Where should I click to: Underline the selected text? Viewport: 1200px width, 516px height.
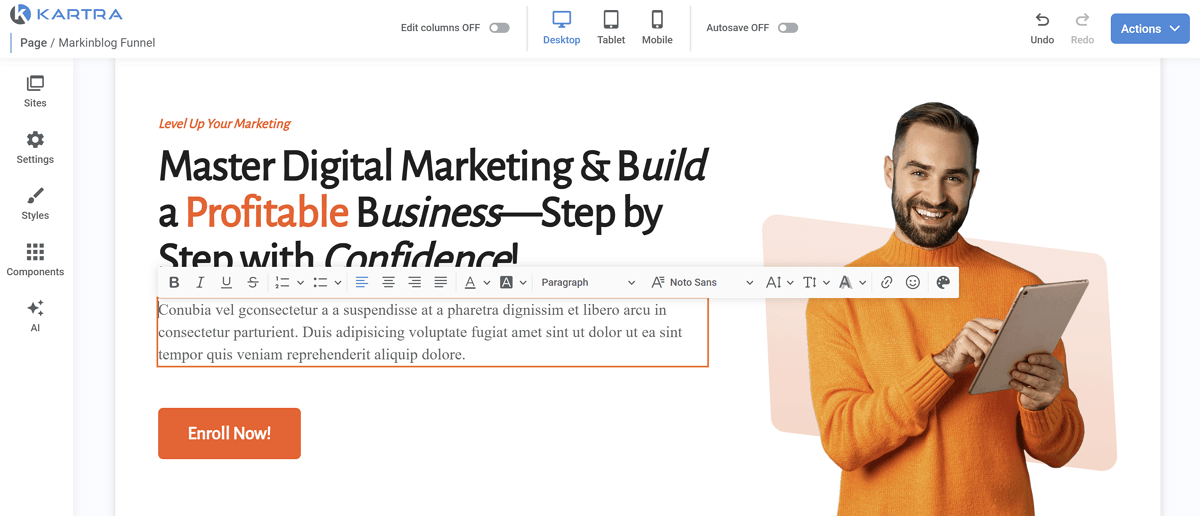tap(226, 283)
